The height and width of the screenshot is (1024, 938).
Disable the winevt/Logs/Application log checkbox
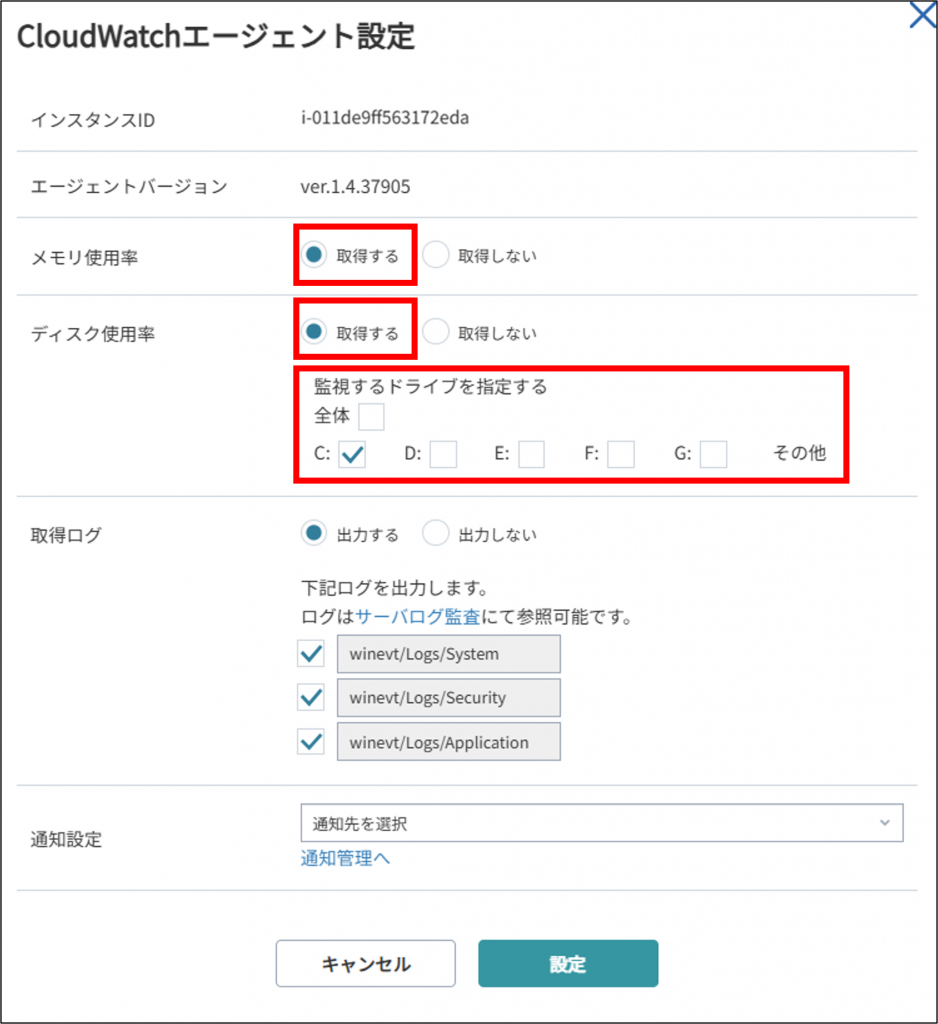[x=312, y=742]
